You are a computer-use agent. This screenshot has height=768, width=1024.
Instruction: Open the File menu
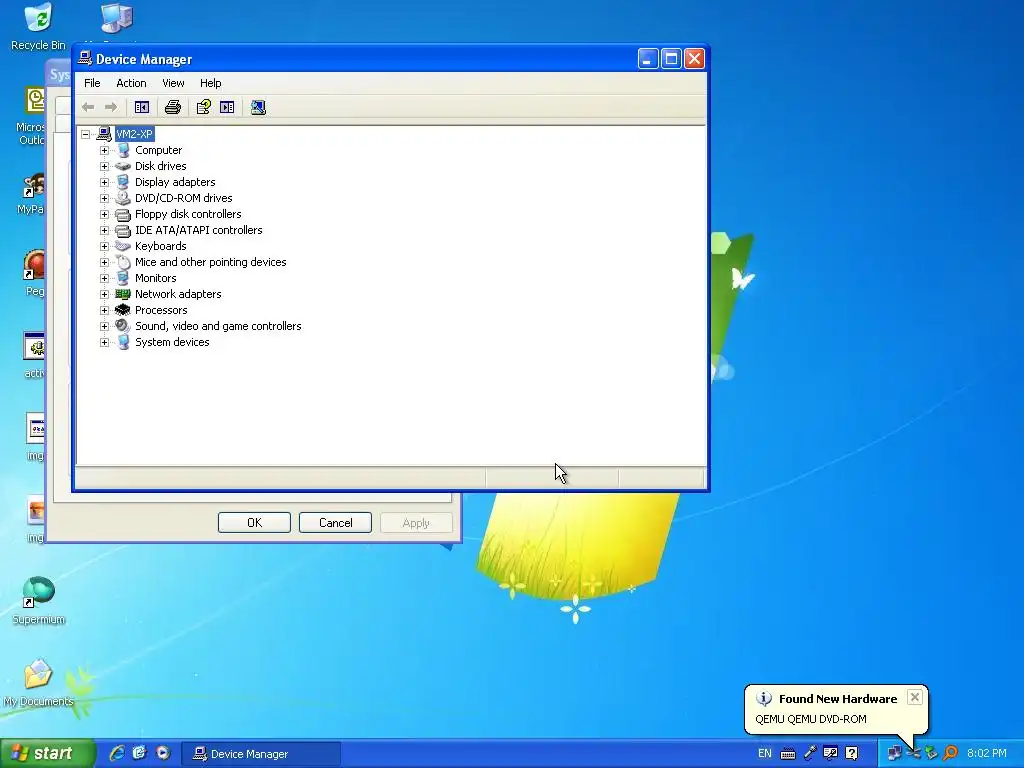(x=92, y=83)
